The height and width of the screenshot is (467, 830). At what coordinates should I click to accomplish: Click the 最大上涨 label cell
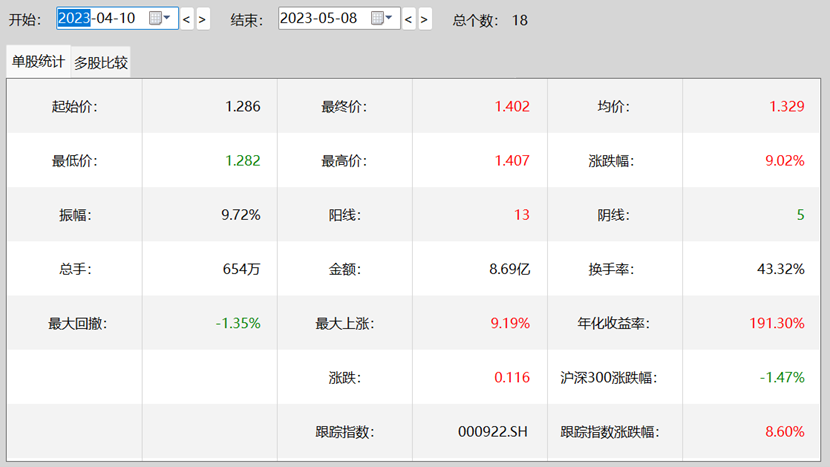[x=345, y=323]
